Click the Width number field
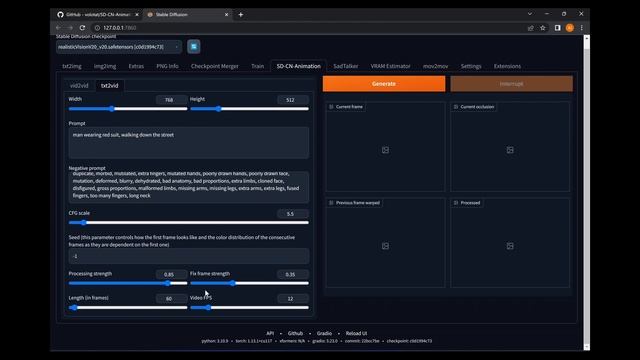Image resolution: width=640 pixels, height=360 pixels. [171, 100]
